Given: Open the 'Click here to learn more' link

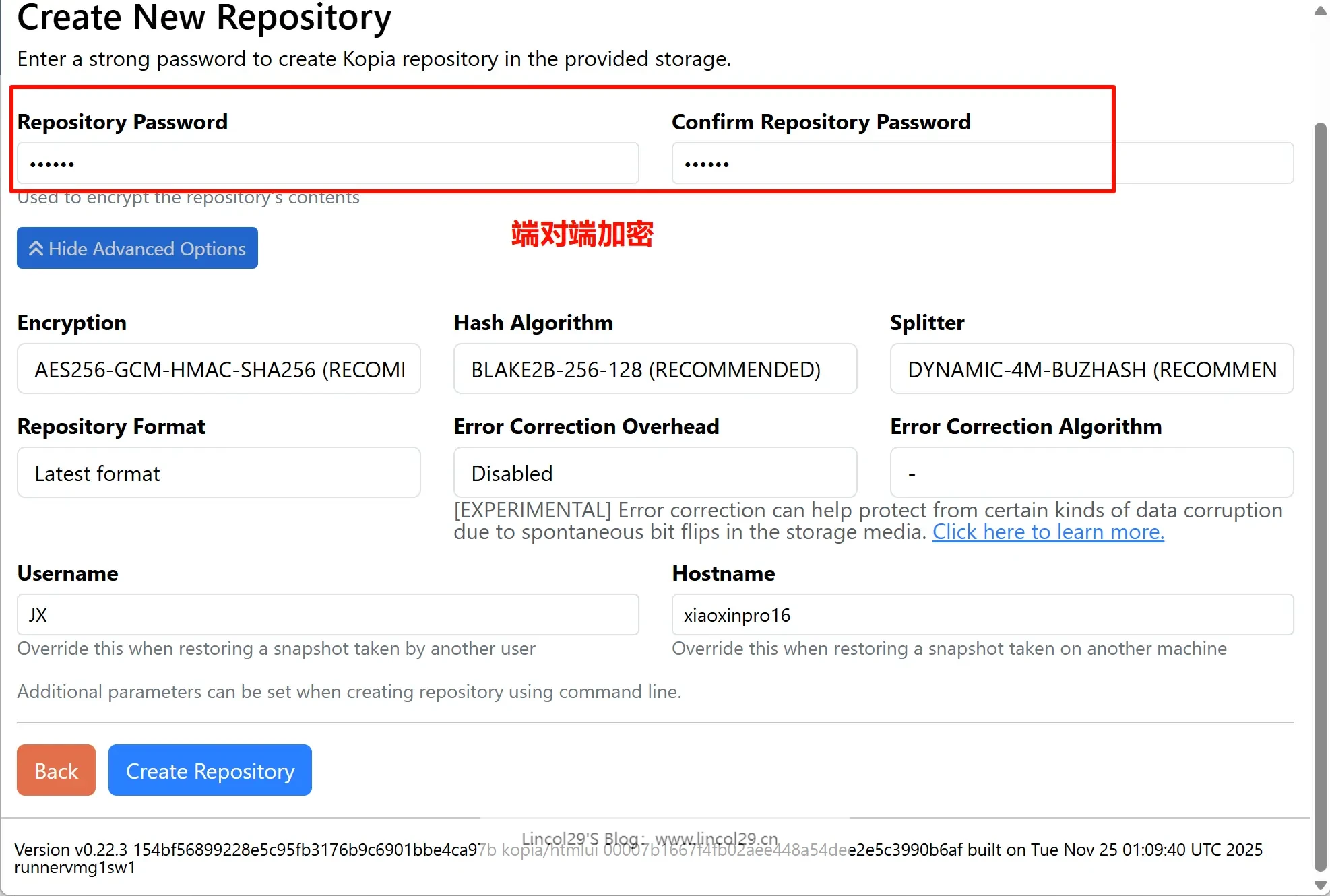Looking at the screenshot, I should 1048,532.
